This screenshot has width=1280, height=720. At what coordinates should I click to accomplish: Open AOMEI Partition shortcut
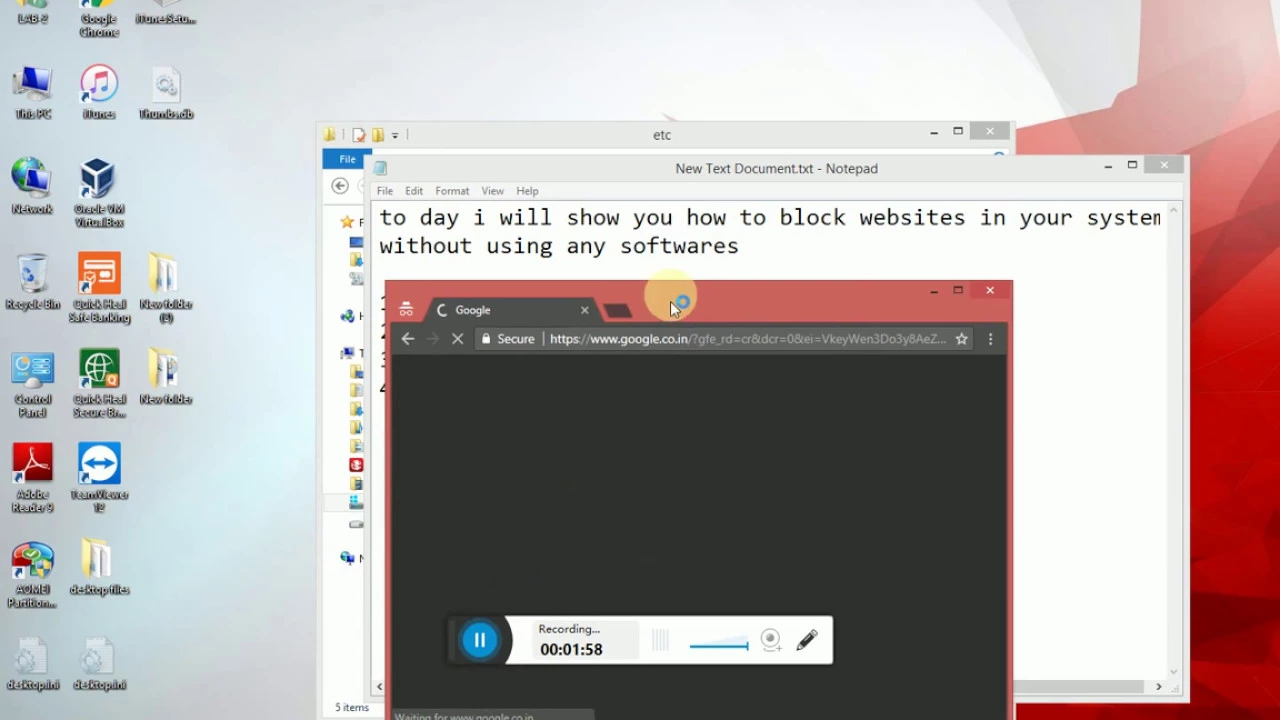[x=32, y=575]
